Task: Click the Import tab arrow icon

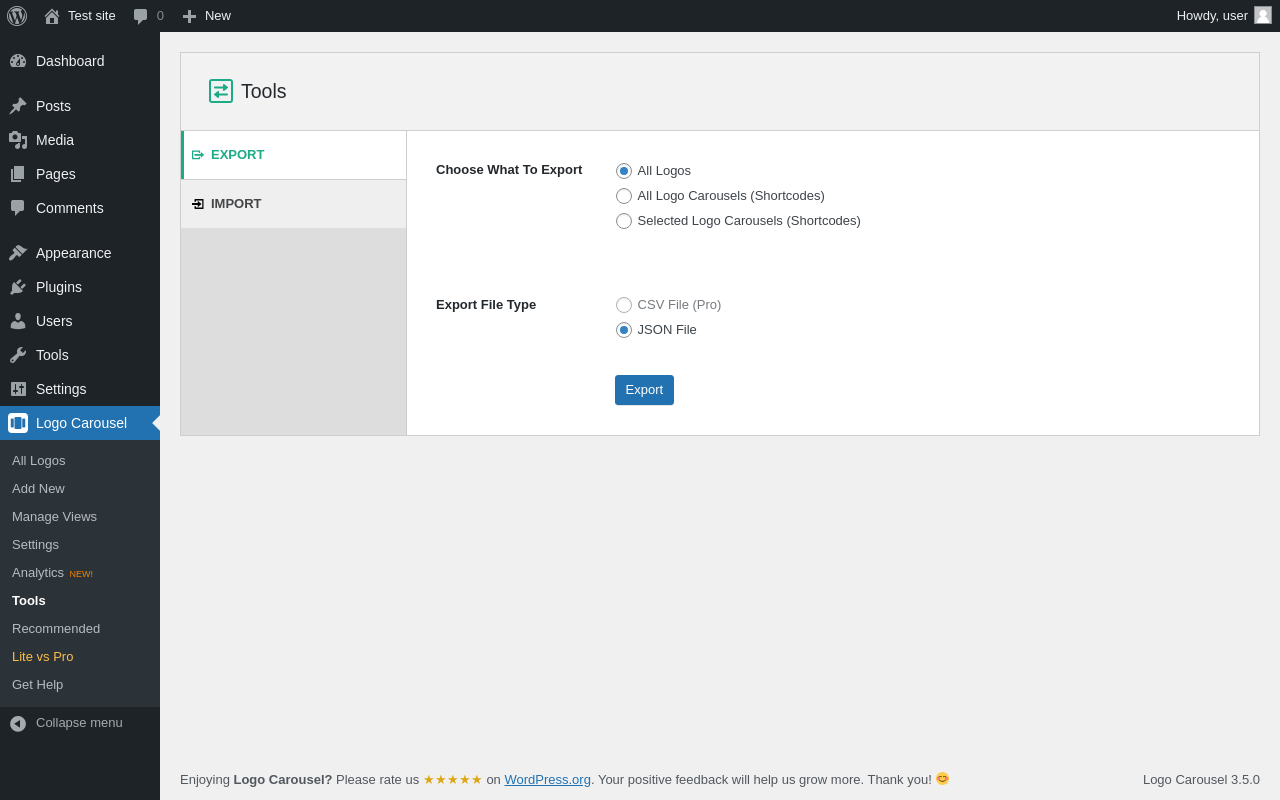Action: pos(198,204)
